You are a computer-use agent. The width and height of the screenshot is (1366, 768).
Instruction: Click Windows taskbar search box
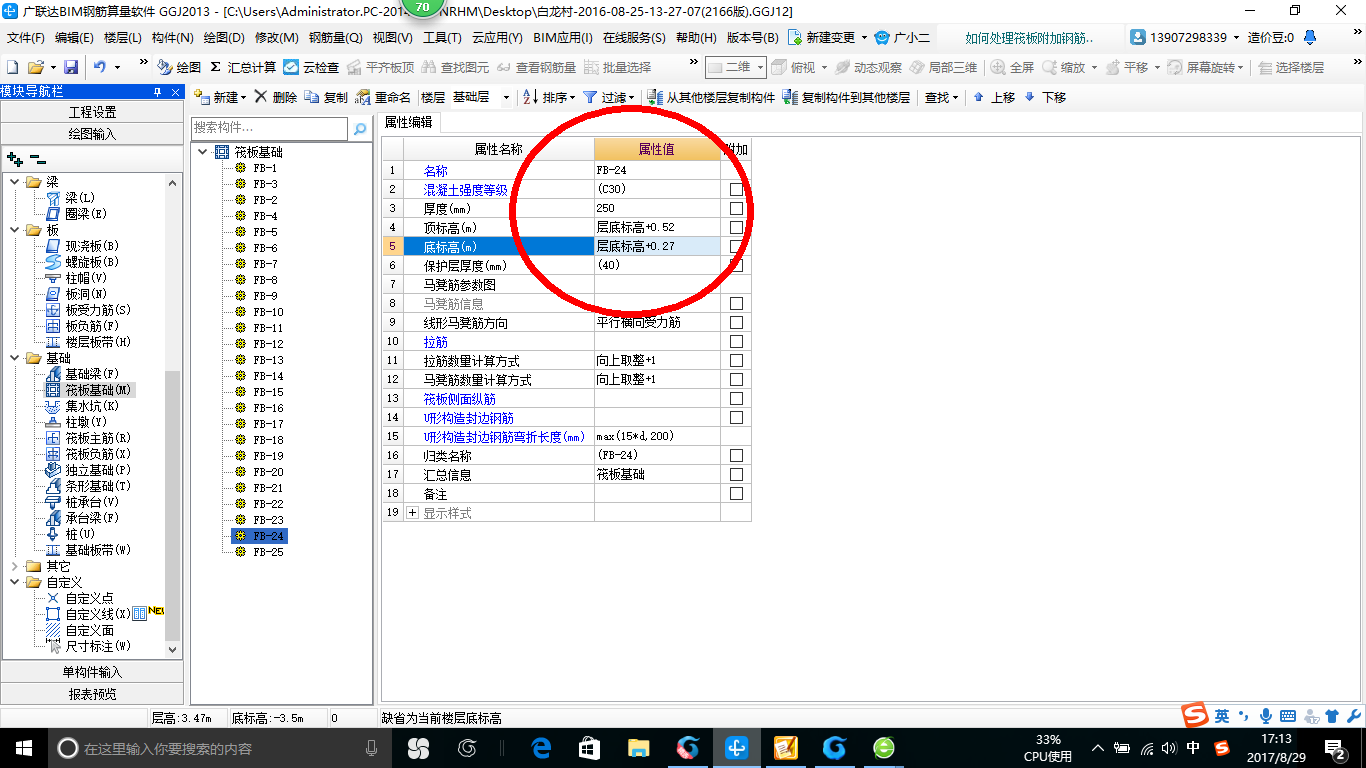click(x=219, y=748)
